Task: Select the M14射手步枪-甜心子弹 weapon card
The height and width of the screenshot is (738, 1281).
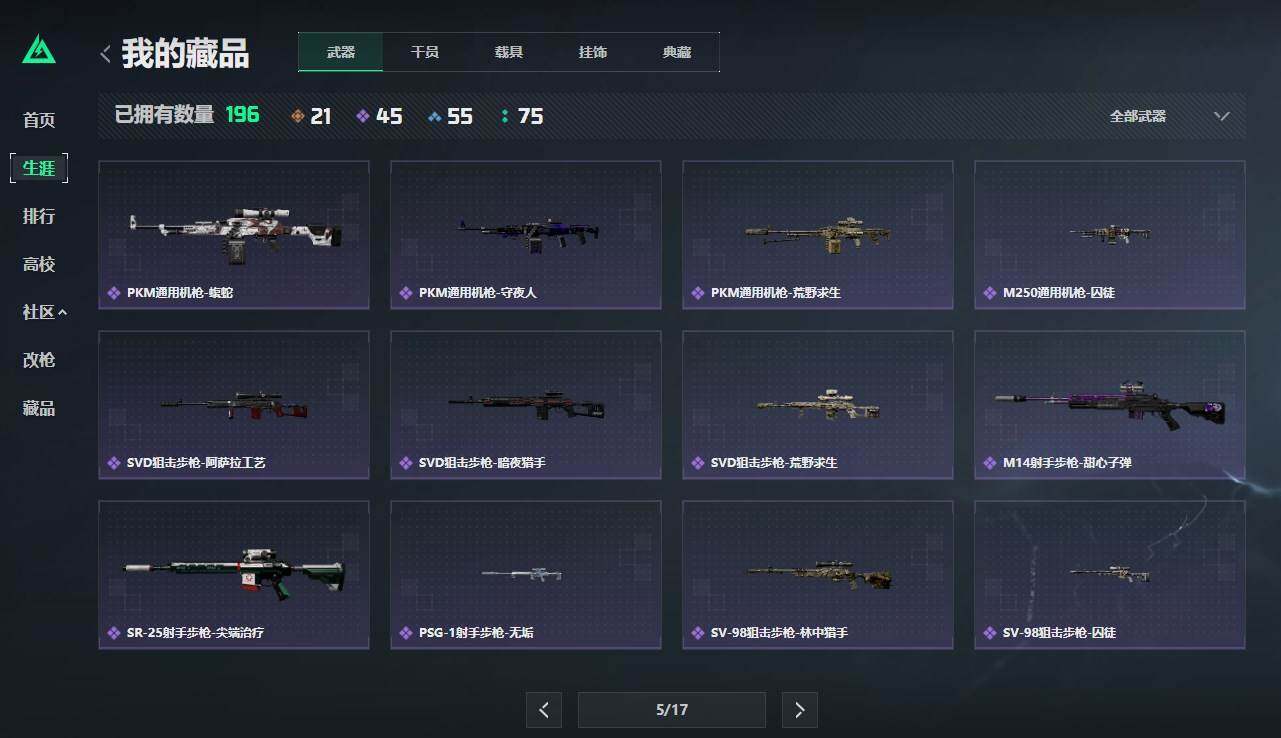Action: click(x=1110, y=405)
